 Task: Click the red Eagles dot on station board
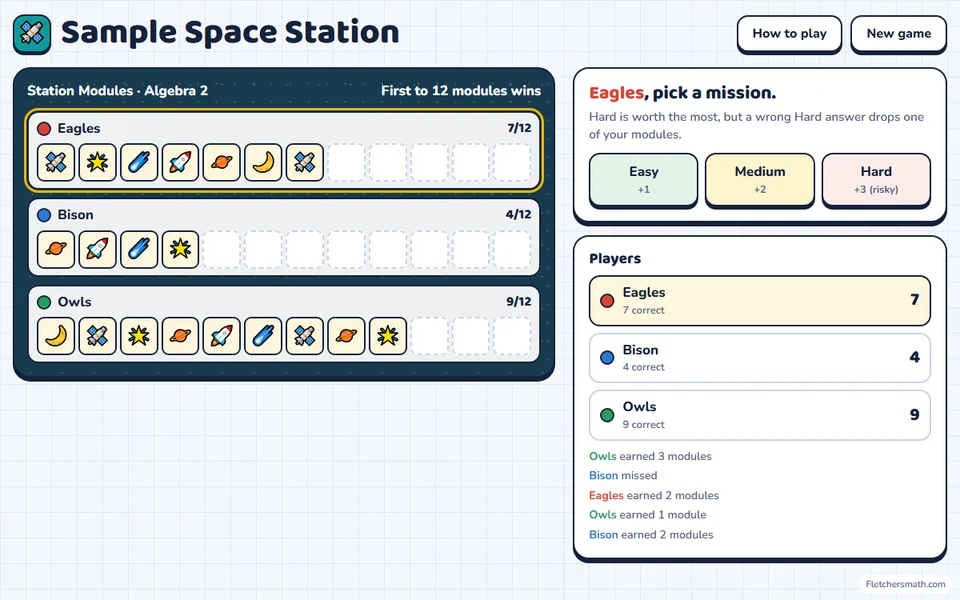pos(44,129)
